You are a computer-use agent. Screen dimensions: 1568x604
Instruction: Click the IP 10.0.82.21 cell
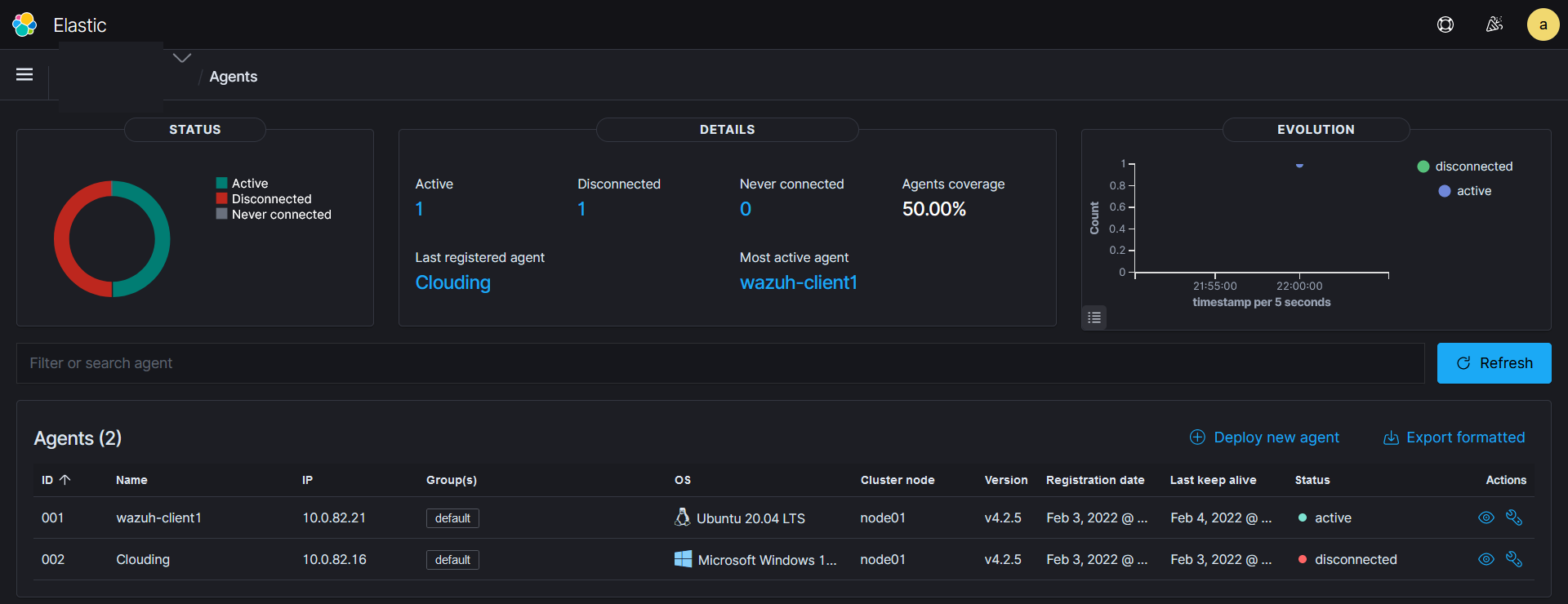[x=334, y=517]
